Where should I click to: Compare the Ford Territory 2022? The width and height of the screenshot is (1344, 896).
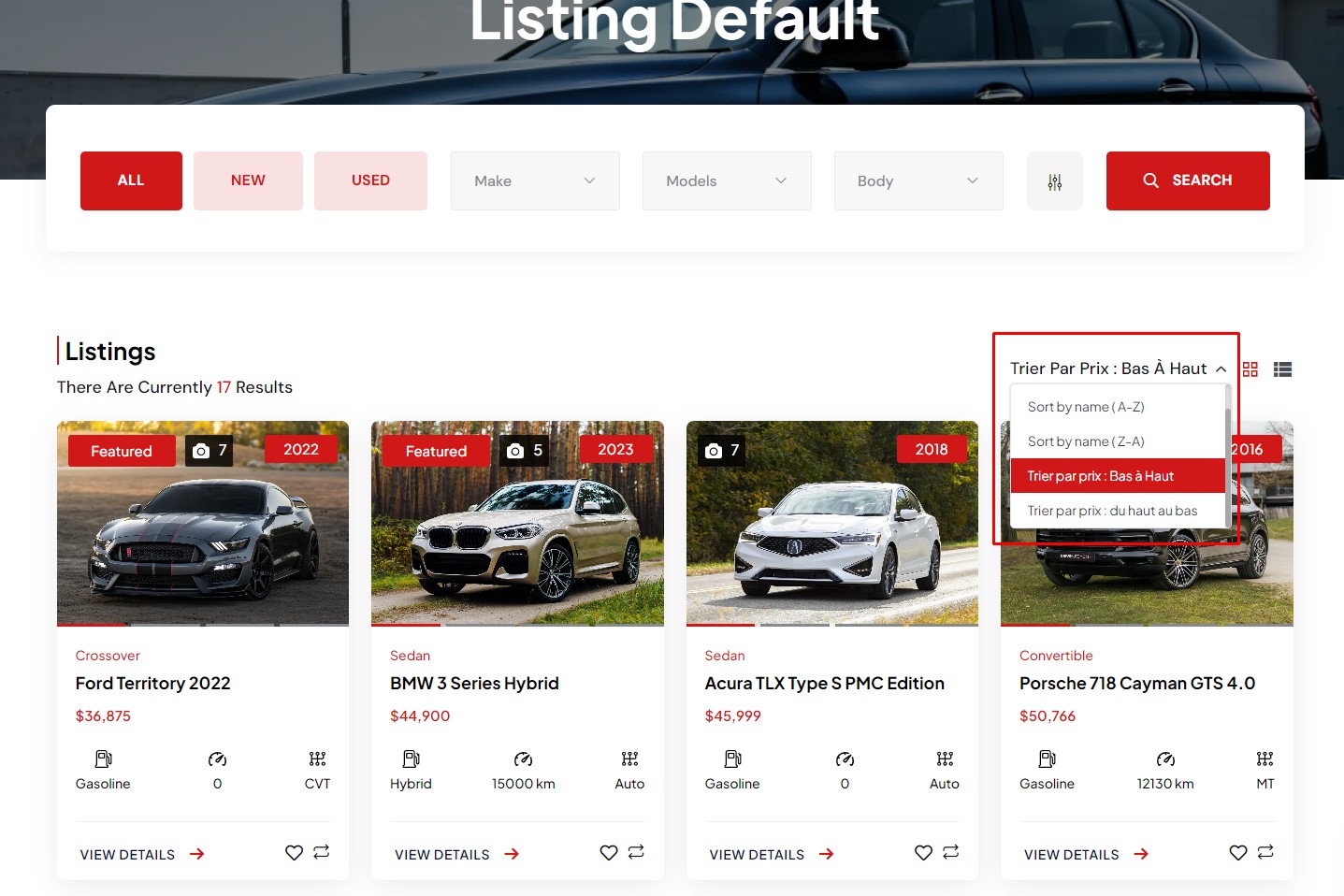(321, 852)
